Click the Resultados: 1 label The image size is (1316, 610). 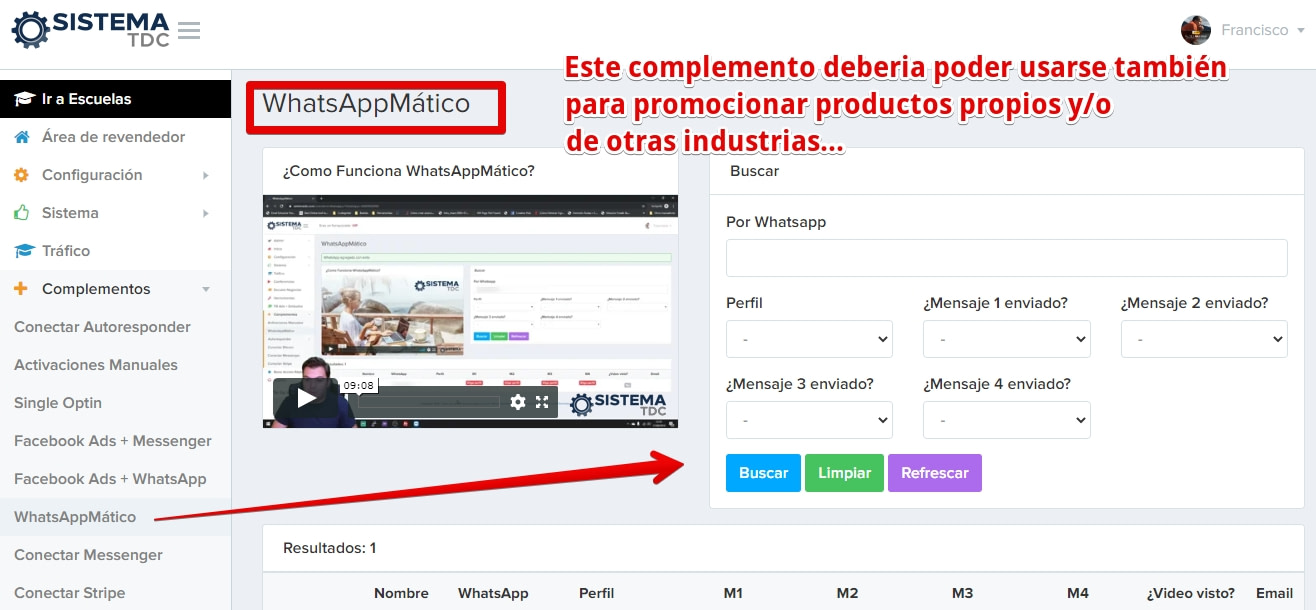329,548
